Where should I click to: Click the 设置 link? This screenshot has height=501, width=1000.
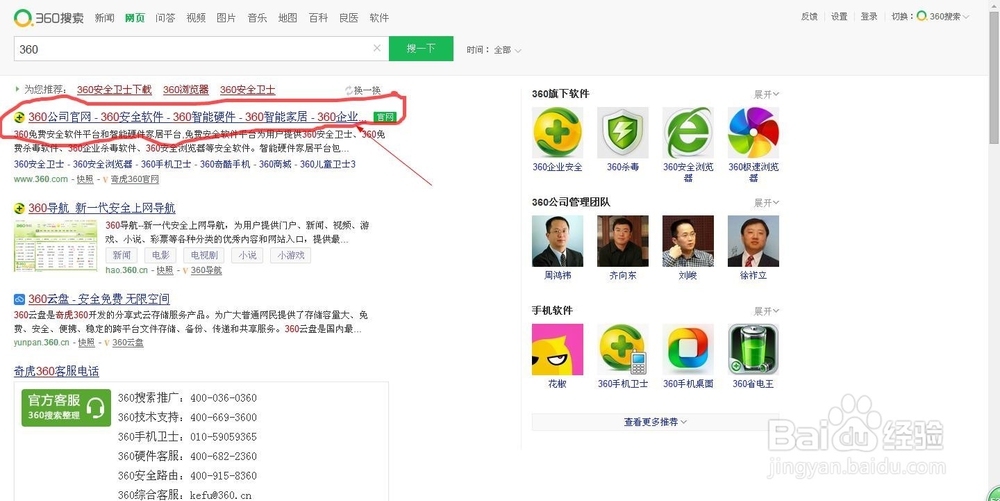(x=839, y=17)
